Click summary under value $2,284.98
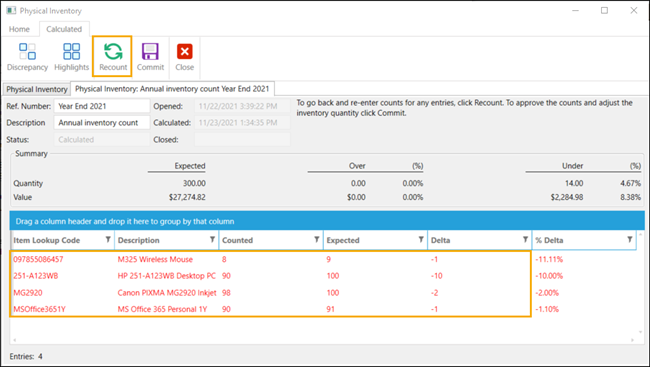Image resolution: width=650 pixels, height=367 pixels. point(567,197)
